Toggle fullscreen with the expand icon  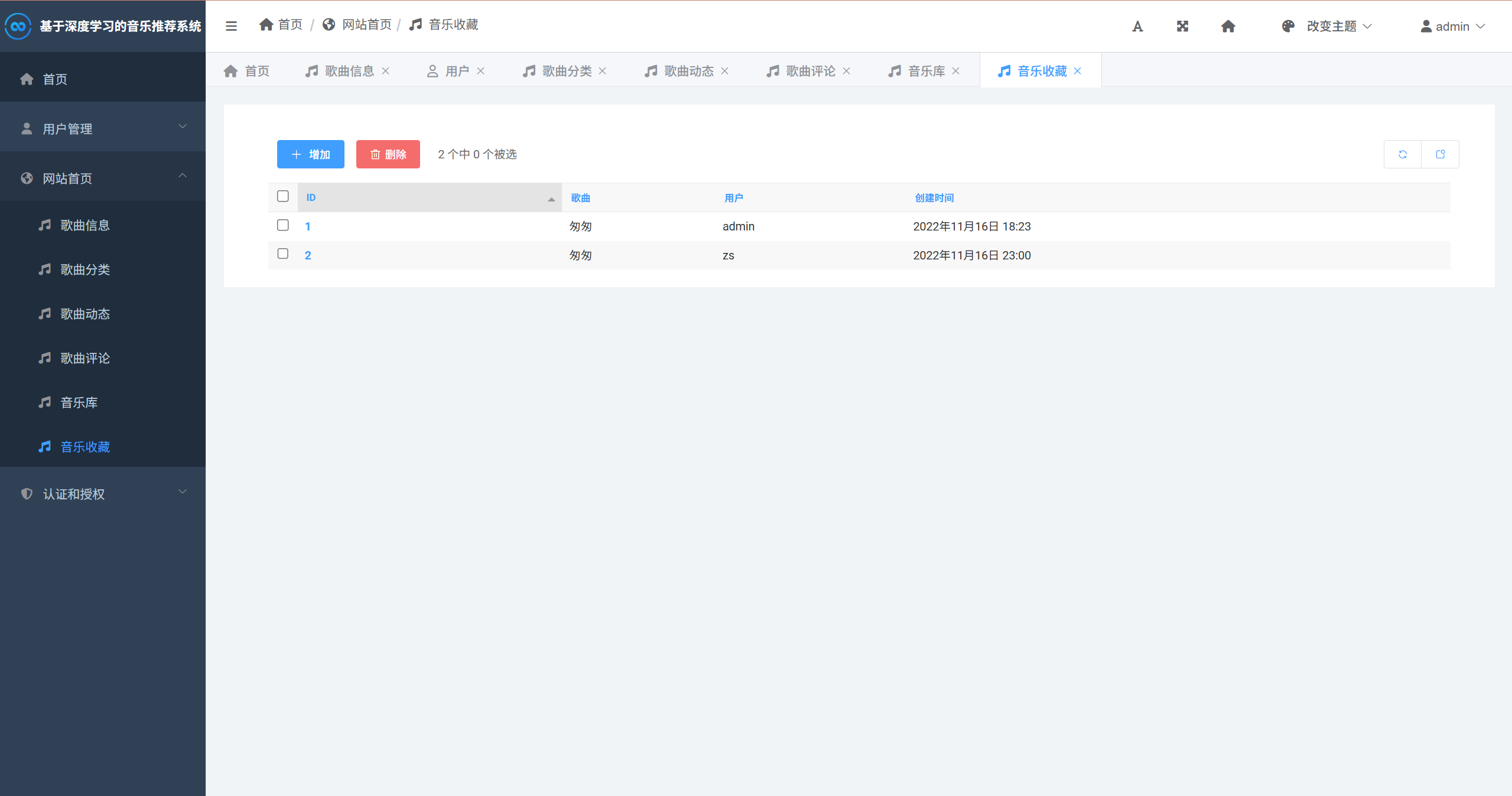pos(1182,26)
